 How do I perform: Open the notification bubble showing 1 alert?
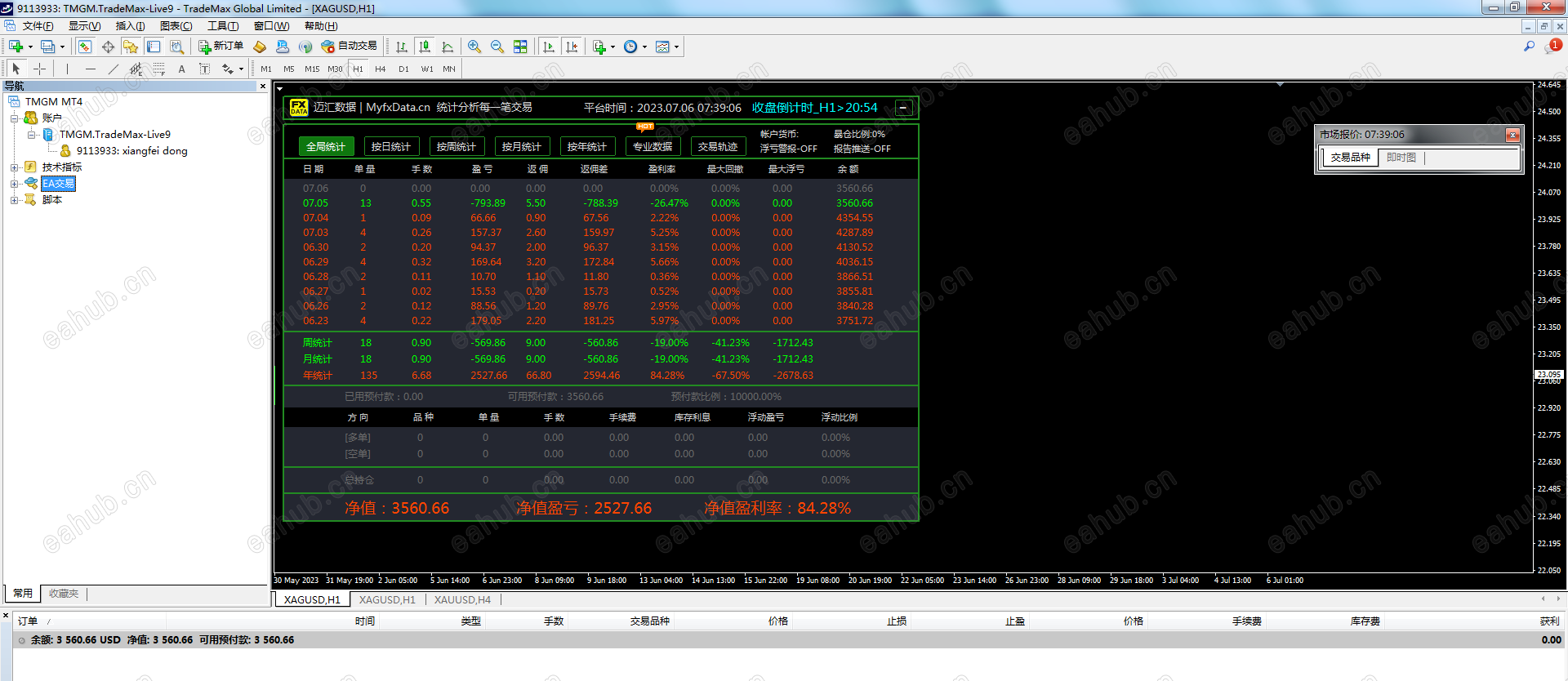pyautogui.click(x=1552, y=47)
